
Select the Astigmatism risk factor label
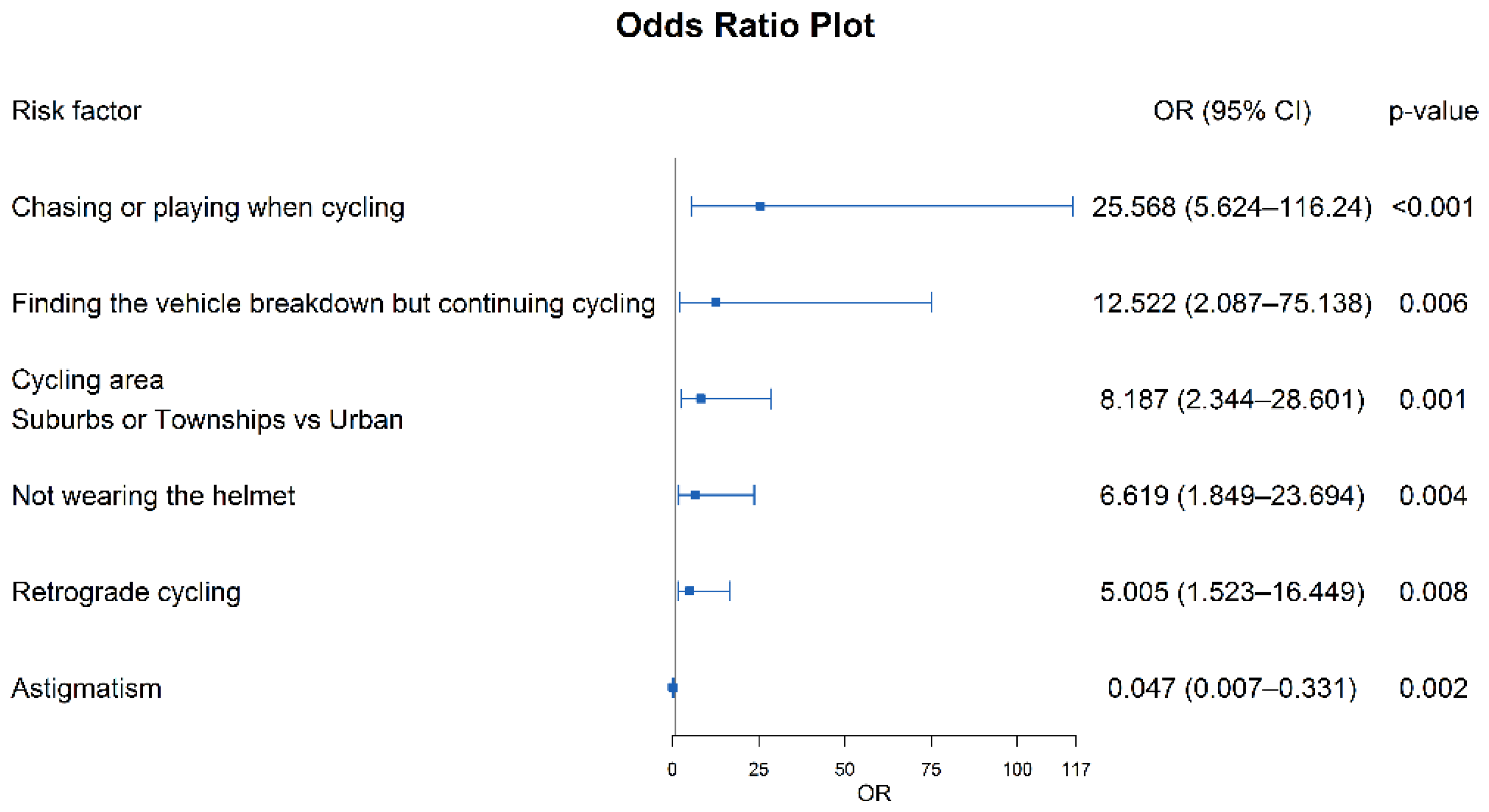click(87, 688)
